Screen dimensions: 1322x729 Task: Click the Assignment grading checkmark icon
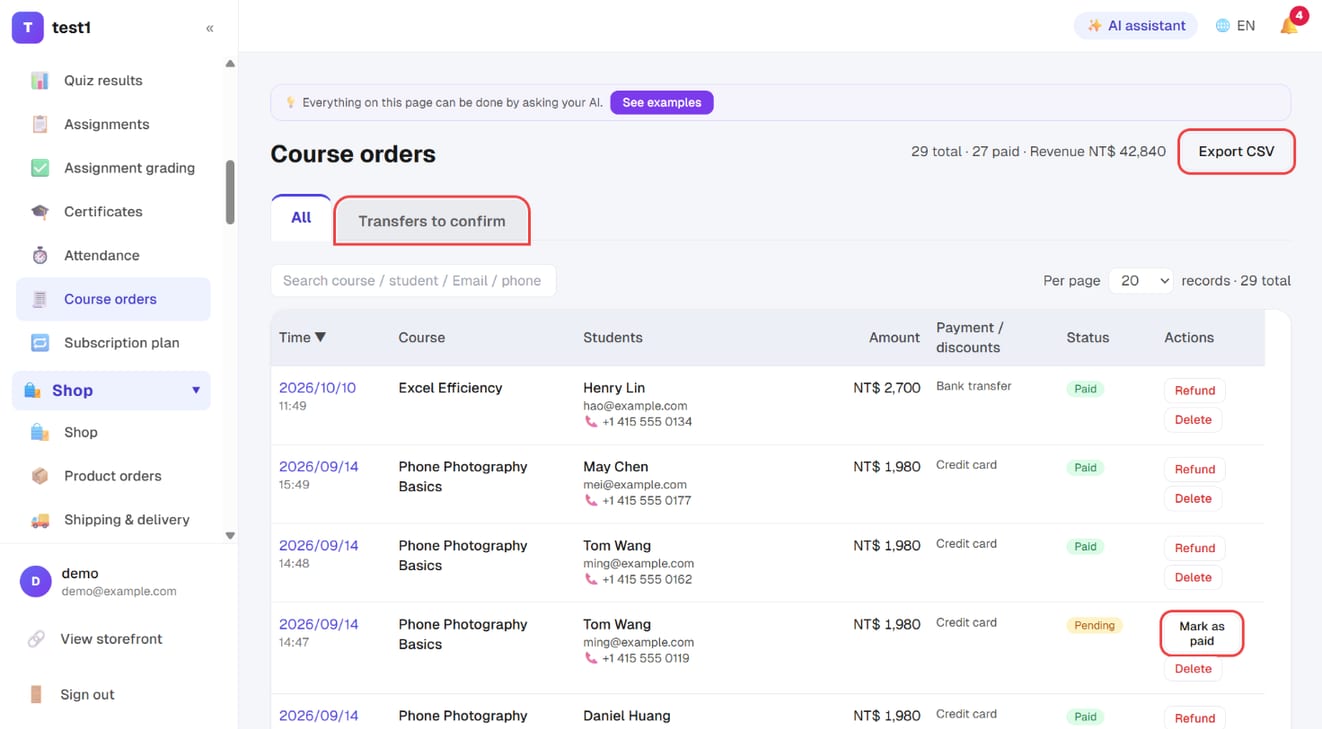(40, 168)
